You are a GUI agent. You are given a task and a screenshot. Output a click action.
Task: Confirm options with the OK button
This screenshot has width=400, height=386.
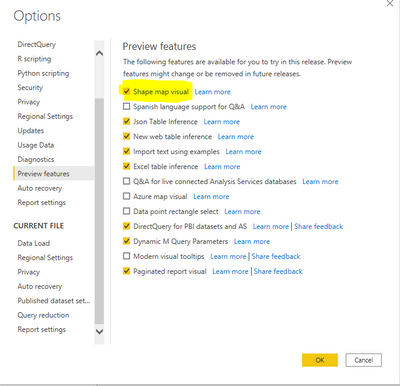click(x=320, y=360)
